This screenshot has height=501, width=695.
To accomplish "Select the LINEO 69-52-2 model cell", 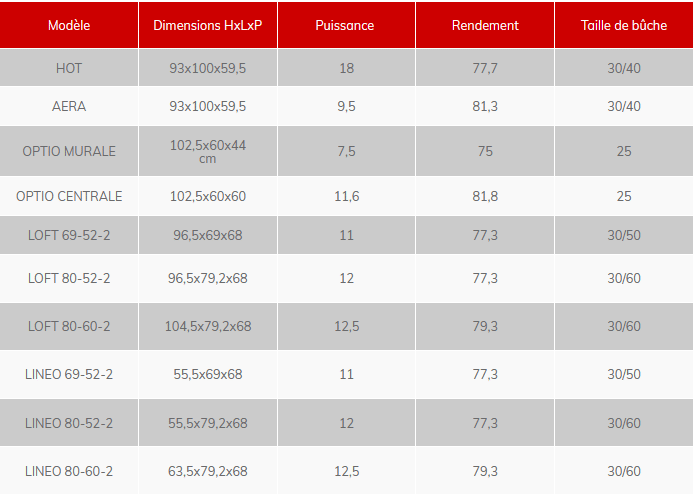I will [x=69, y=374].
